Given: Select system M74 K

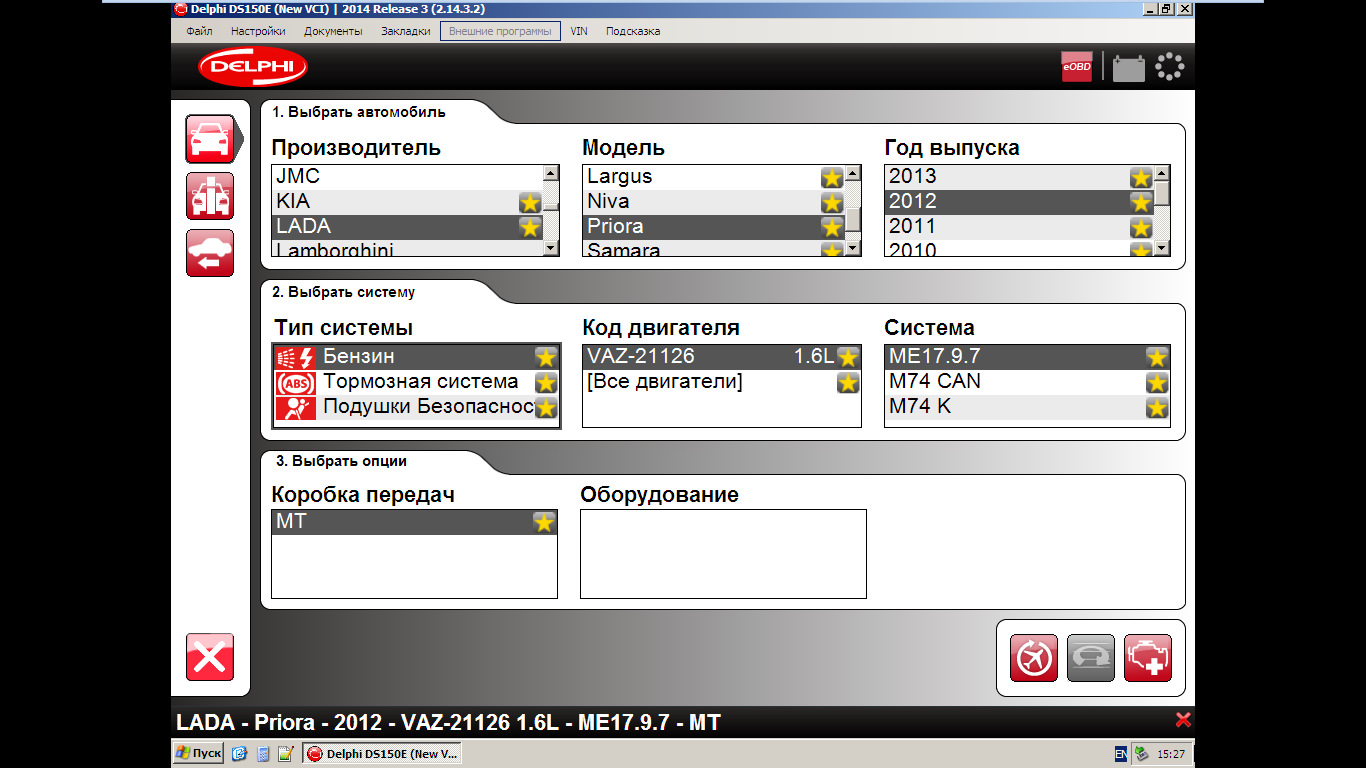Looking at the screenshot, I should coord(1027,407).
